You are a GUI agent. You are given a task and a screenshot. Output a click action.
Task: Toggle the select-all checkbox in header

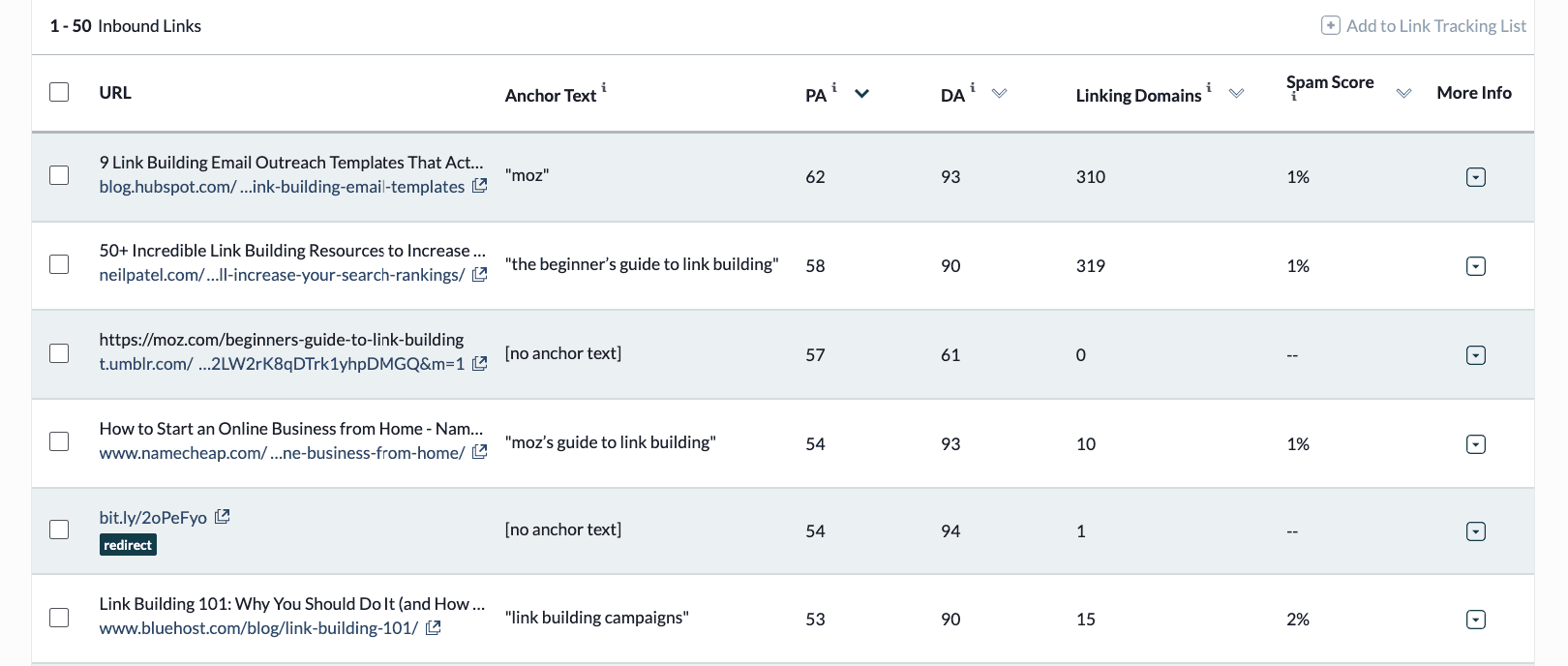pos(59,92)
